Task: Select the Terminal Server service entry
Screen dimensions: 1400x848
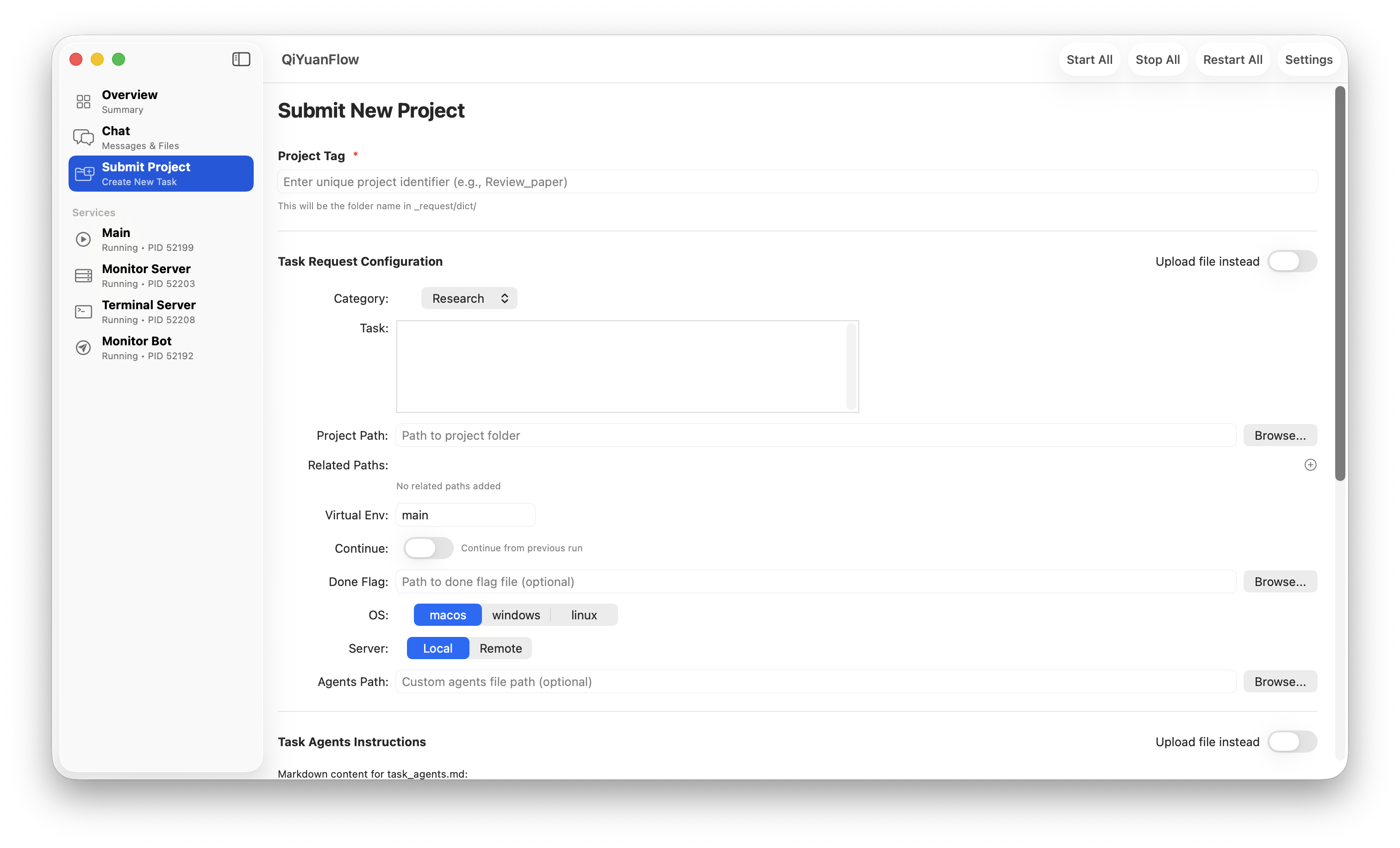Action: tap(161, 311)
